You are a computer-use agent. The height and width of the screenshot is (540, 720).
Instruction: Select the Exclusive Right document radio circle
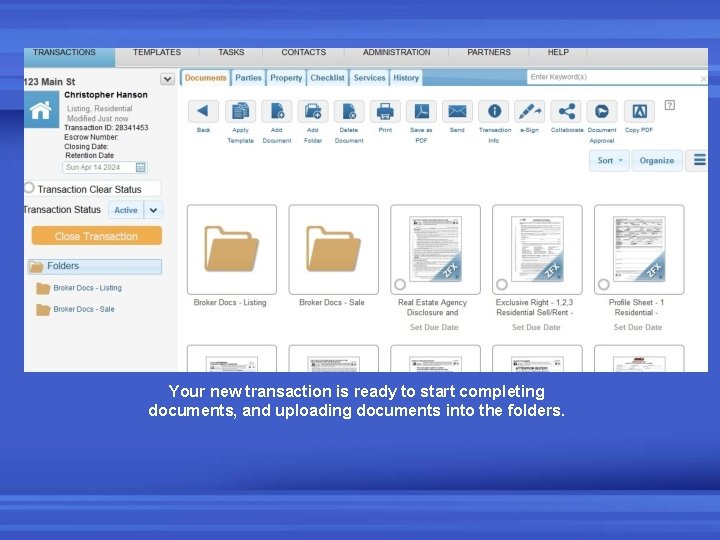point(502,284)
